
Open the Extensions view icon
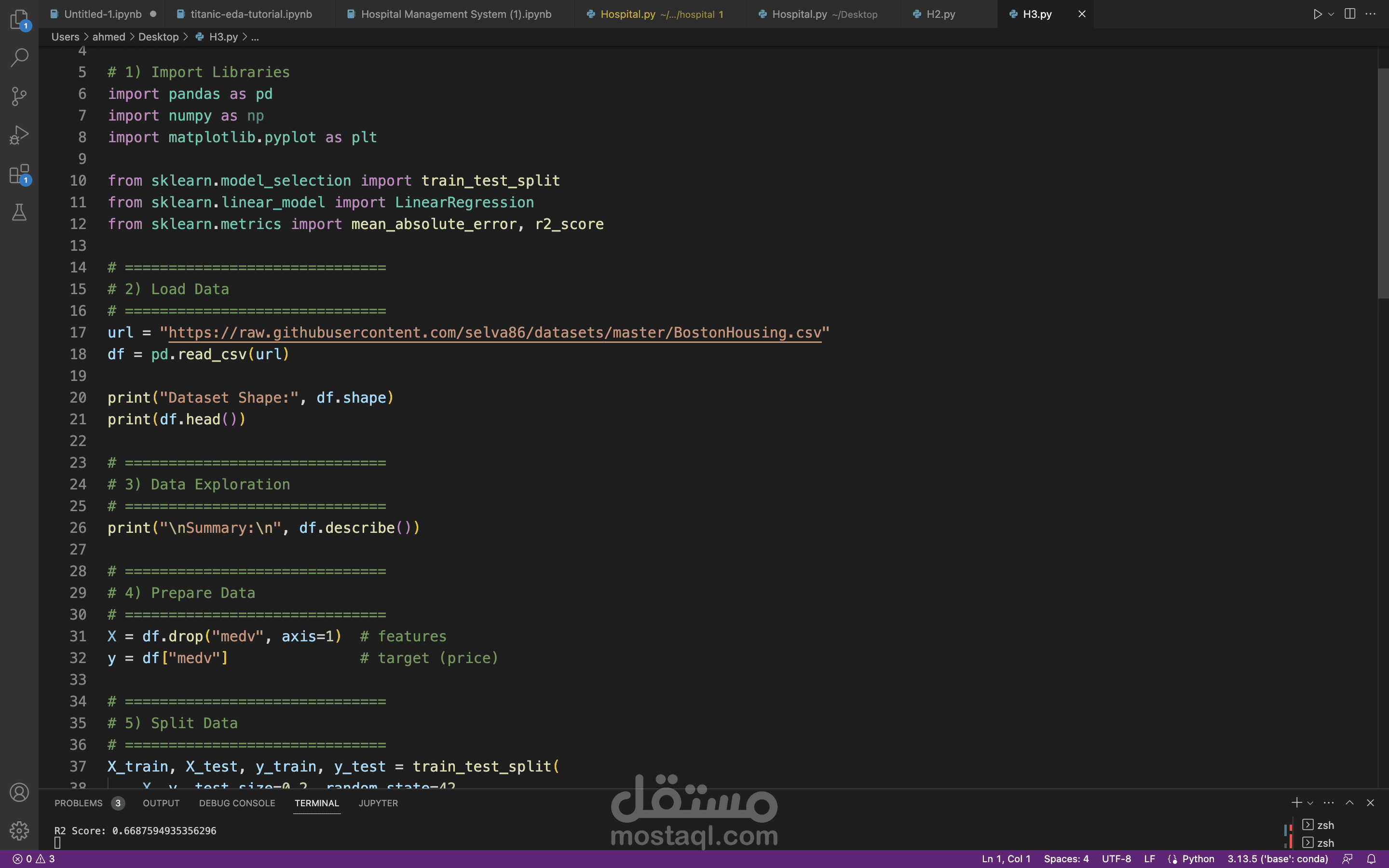pyautogui.click(x=19, y=174)
